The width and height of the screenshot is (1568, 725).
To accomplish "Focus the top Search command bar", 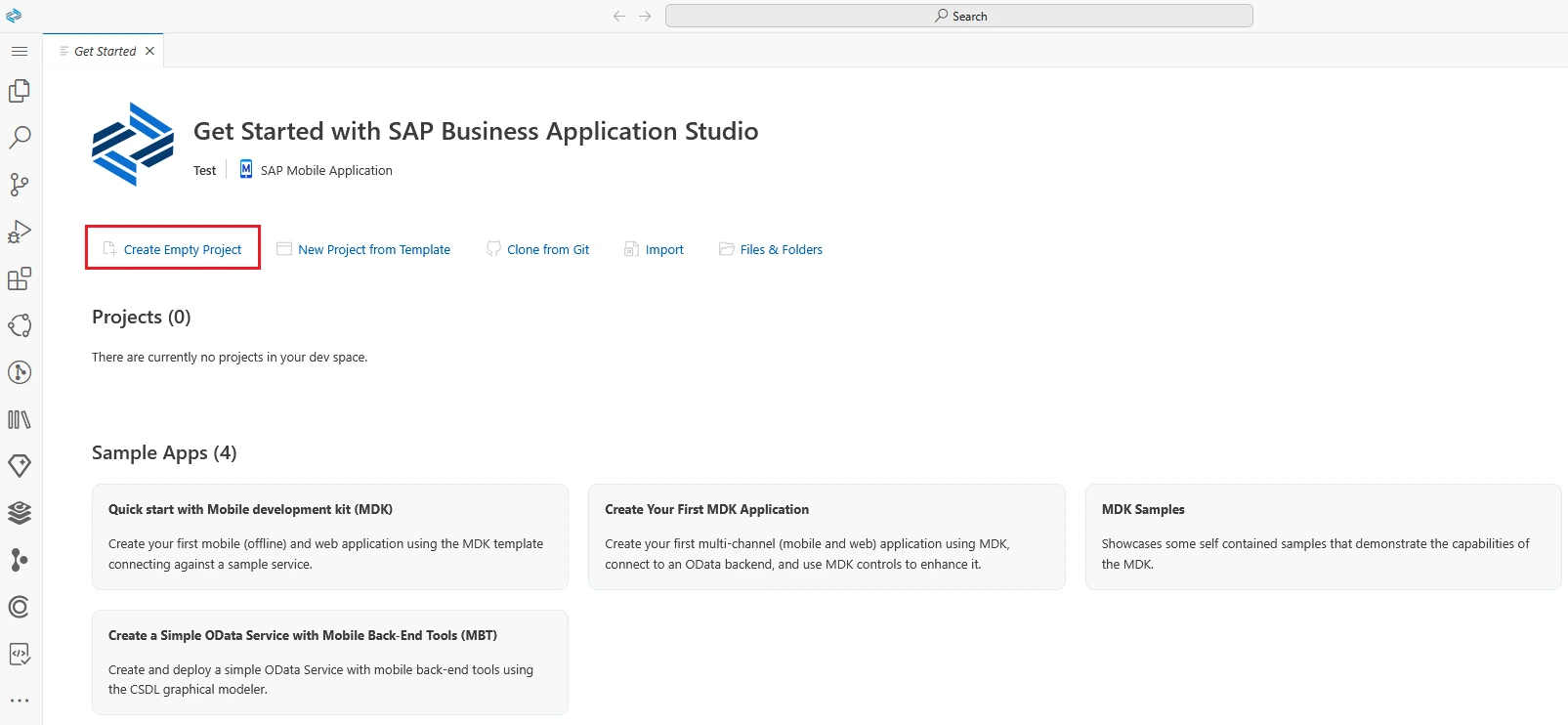I will (959, 16).
